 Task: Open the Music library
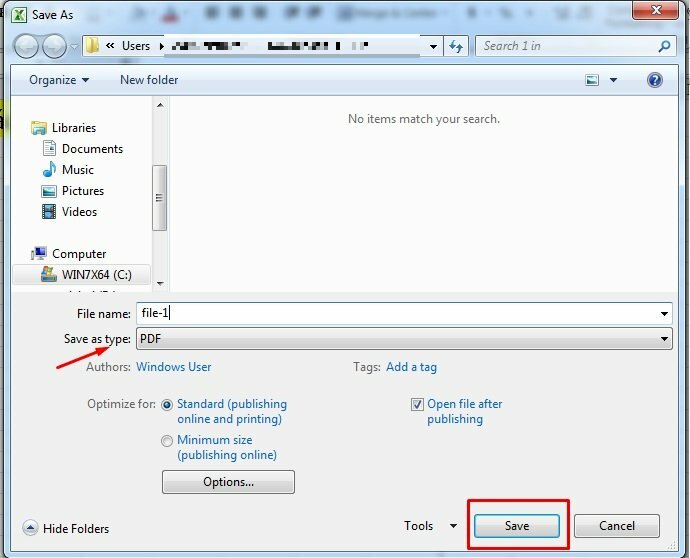[78, 170]
